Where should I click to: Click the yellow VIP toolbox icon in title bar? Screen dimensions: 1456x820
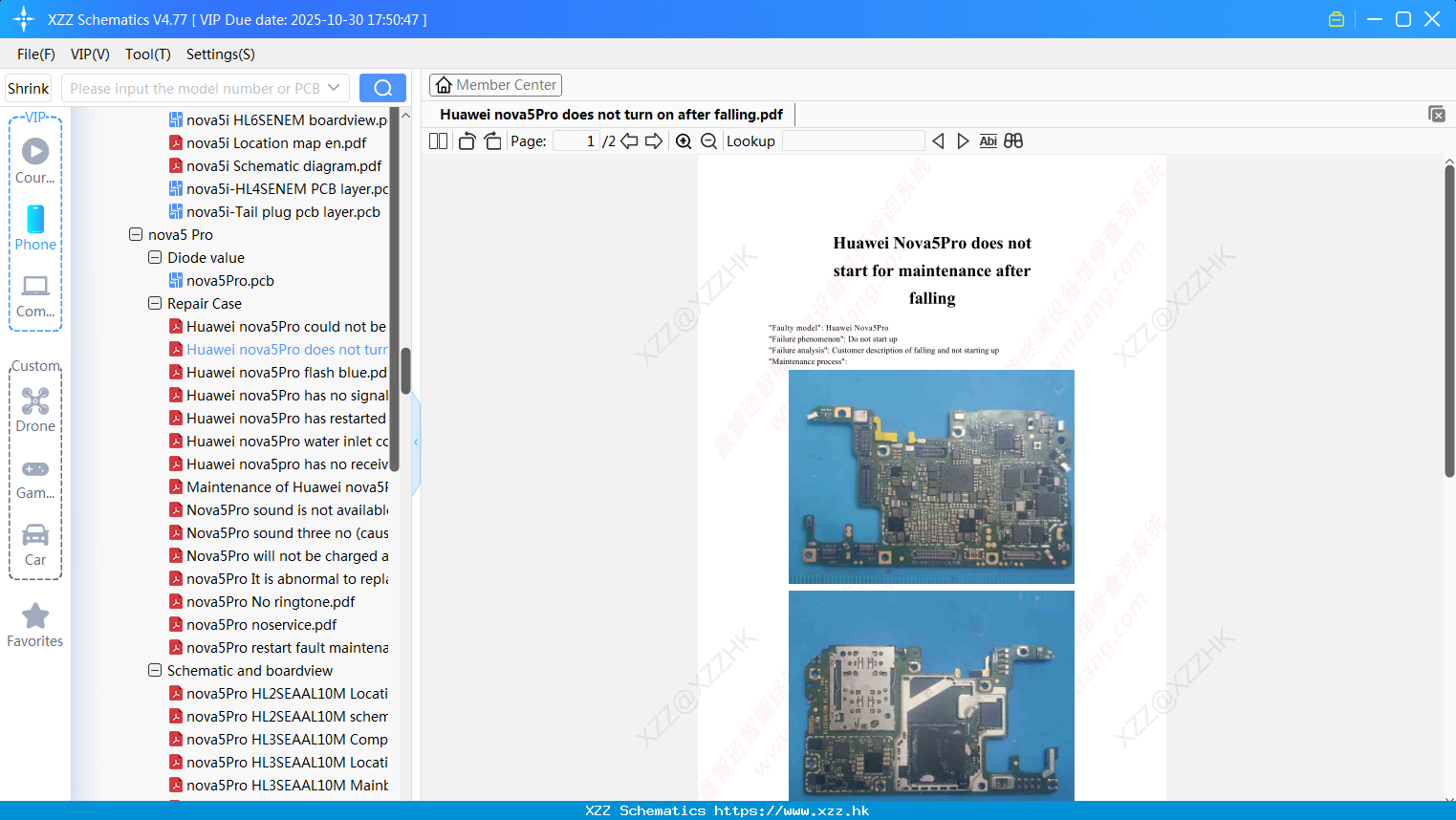1336,19
